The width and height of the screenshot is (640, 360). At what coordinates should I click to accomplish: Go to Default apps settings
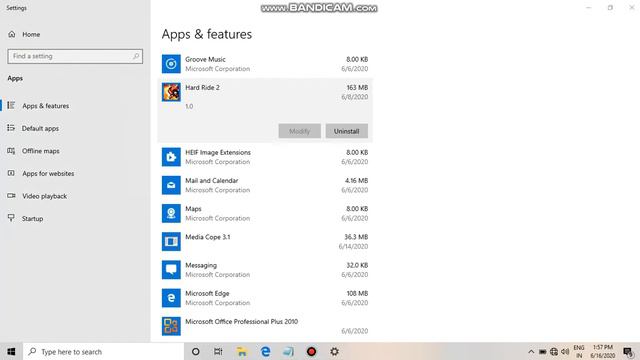tap(75, 128)
